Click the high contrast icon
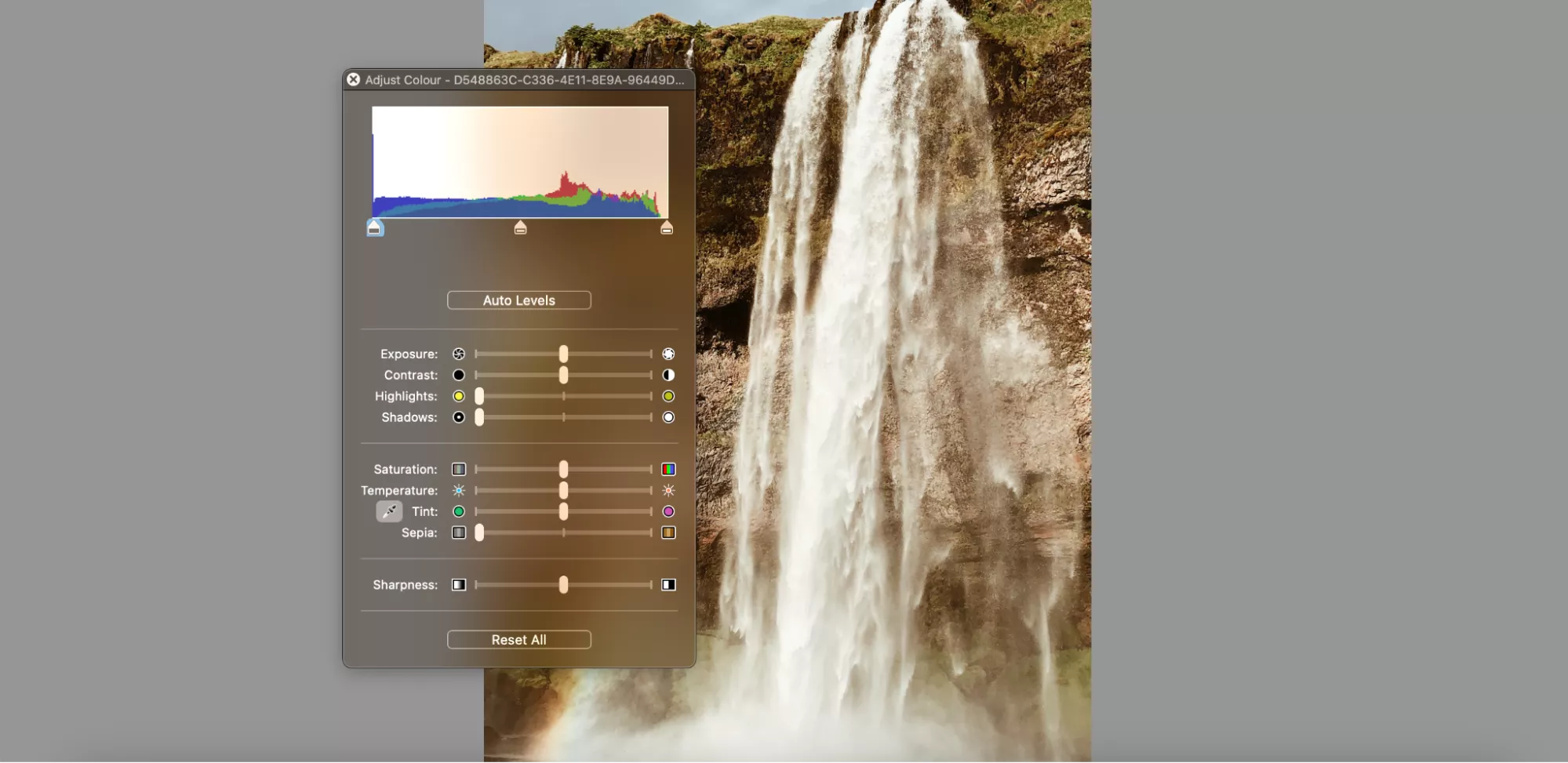Viewport: 1568px width, 763px height. (x=668, y=375)
